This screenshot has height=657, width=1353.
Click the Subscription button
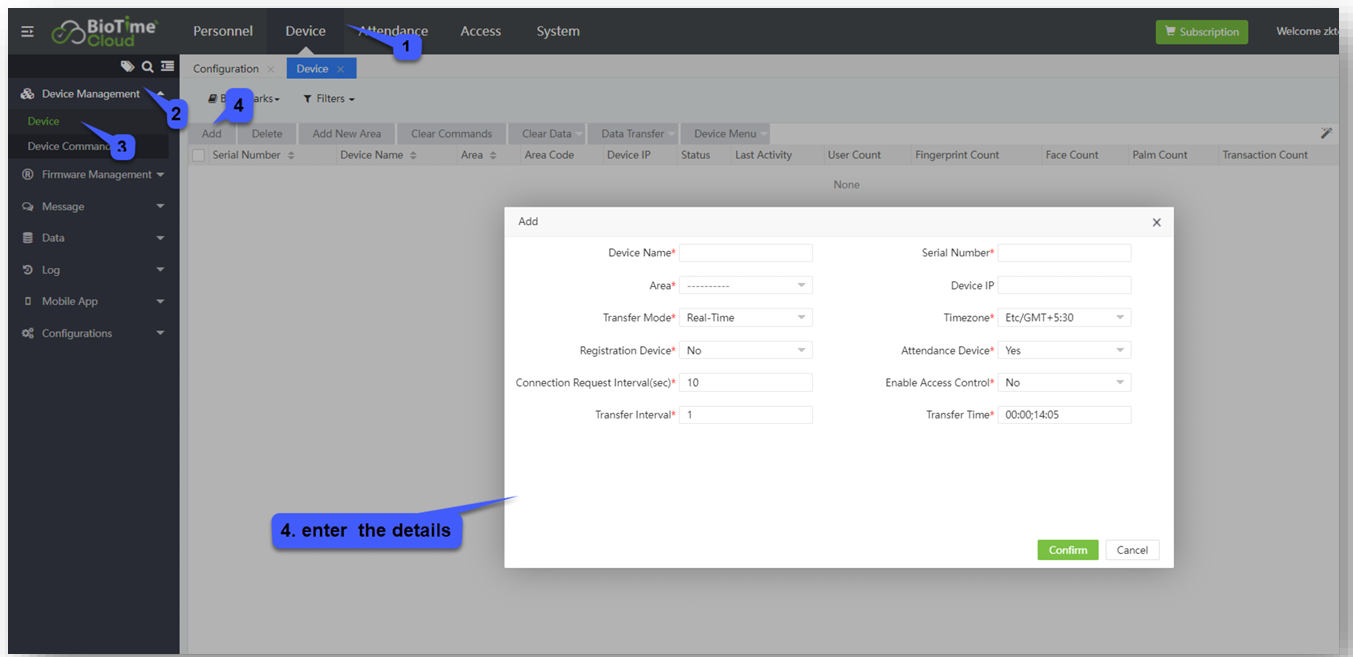1201,32
